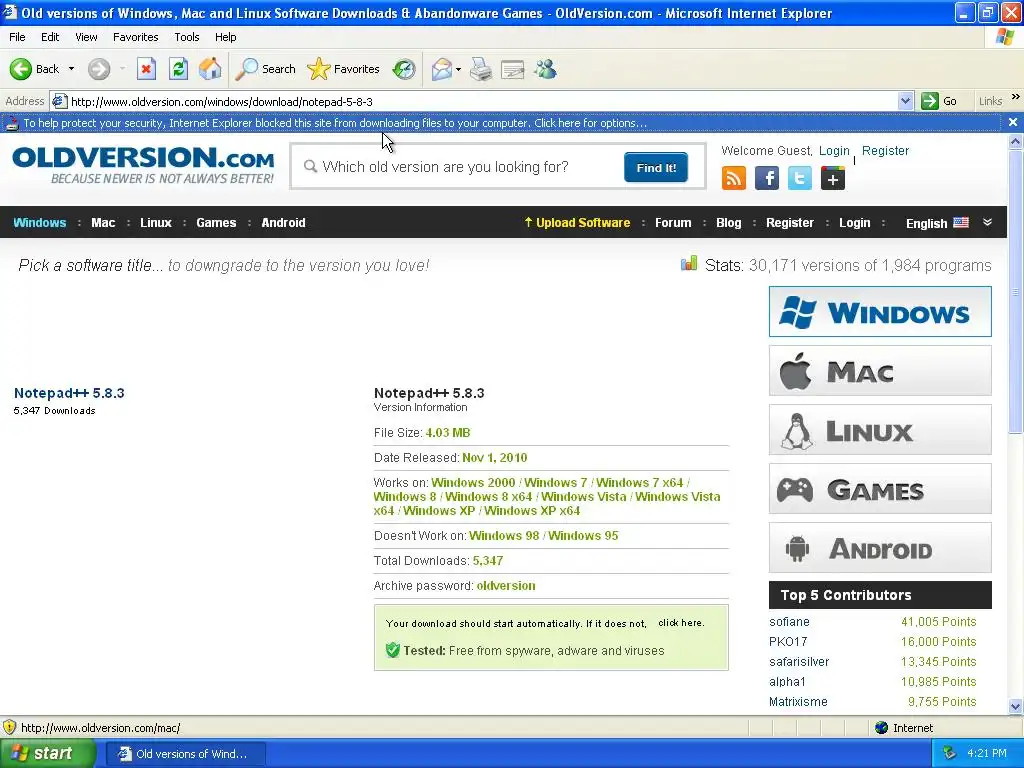Select the Games controller banner
Screen dimensions: 1024x768
(x=880, y=488)
